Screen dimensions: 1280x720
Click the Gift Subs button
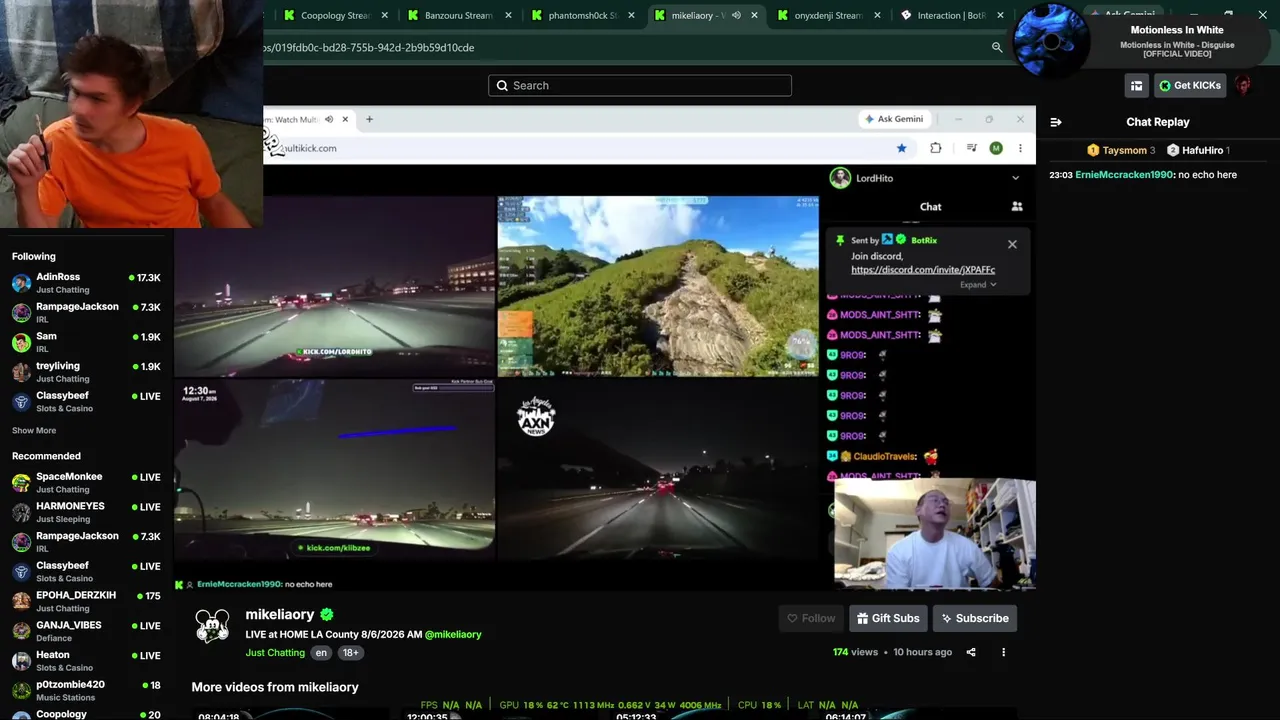coord(888,618)
